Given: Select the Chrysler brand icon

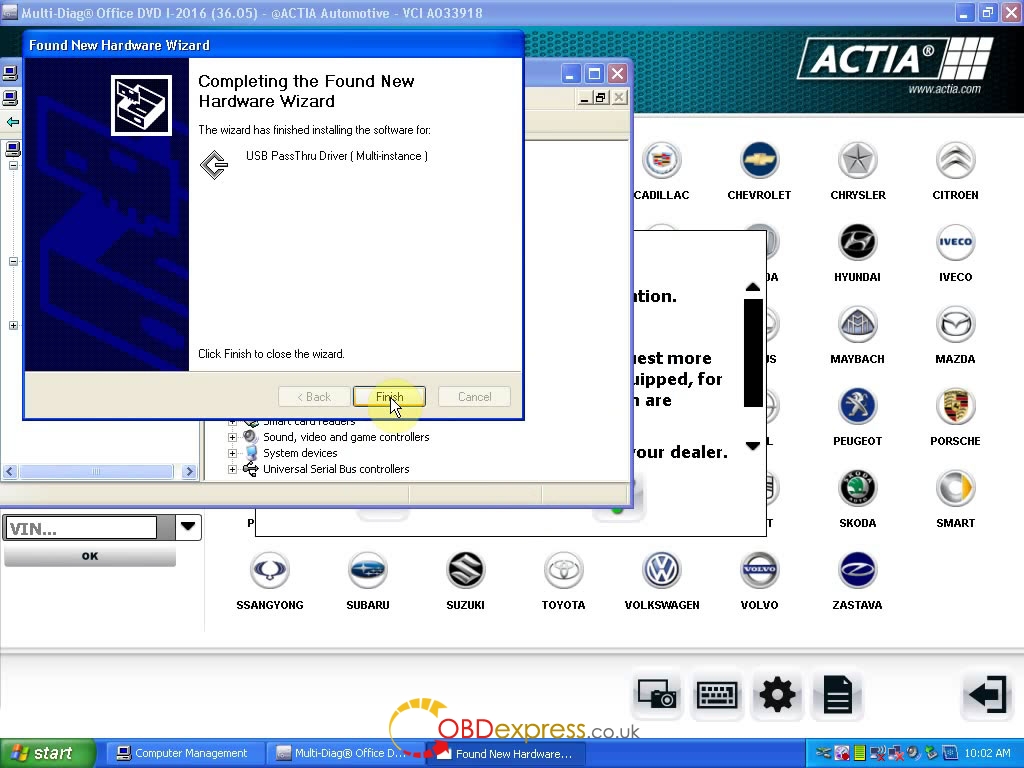Looking at the screenshot, I should pos(857,161).
